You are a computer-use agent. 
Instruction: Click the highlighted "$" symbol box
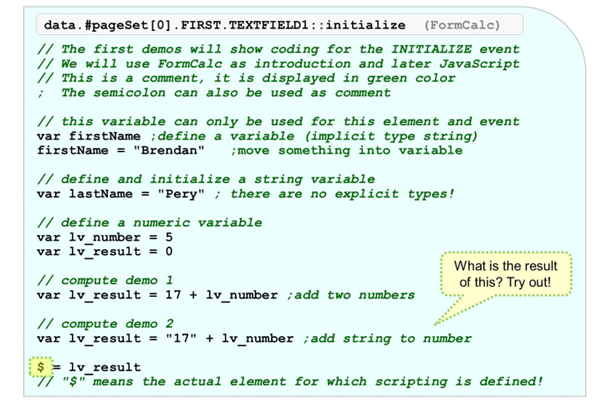(39, 367)
